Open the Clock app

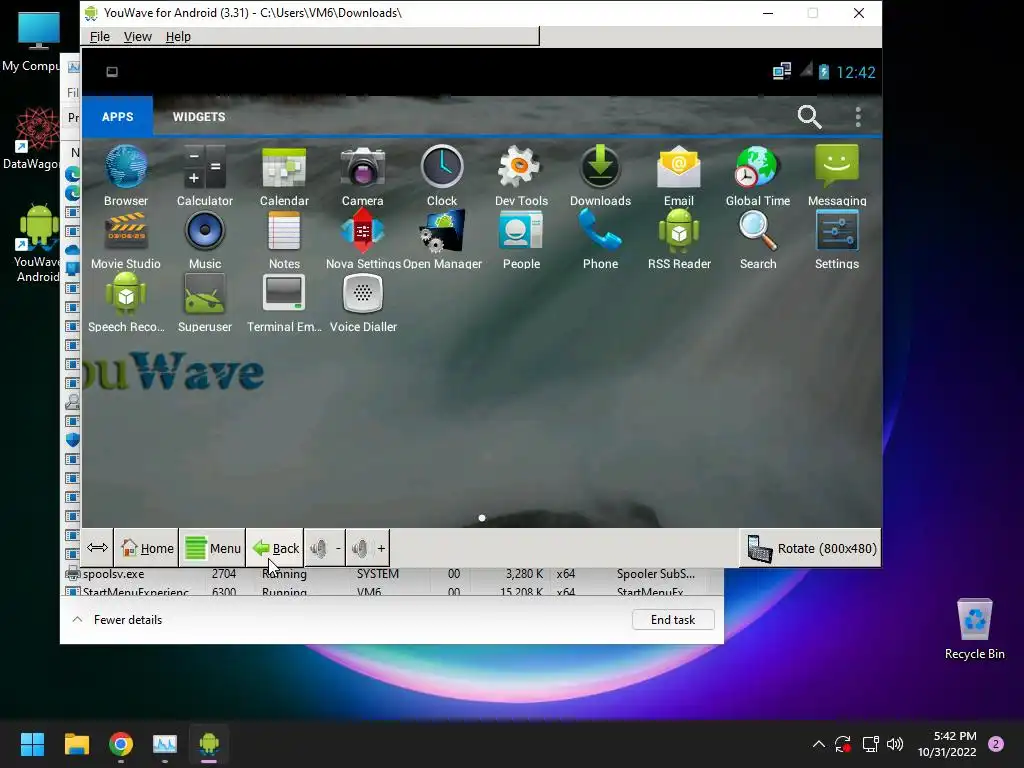coord(442,175)
